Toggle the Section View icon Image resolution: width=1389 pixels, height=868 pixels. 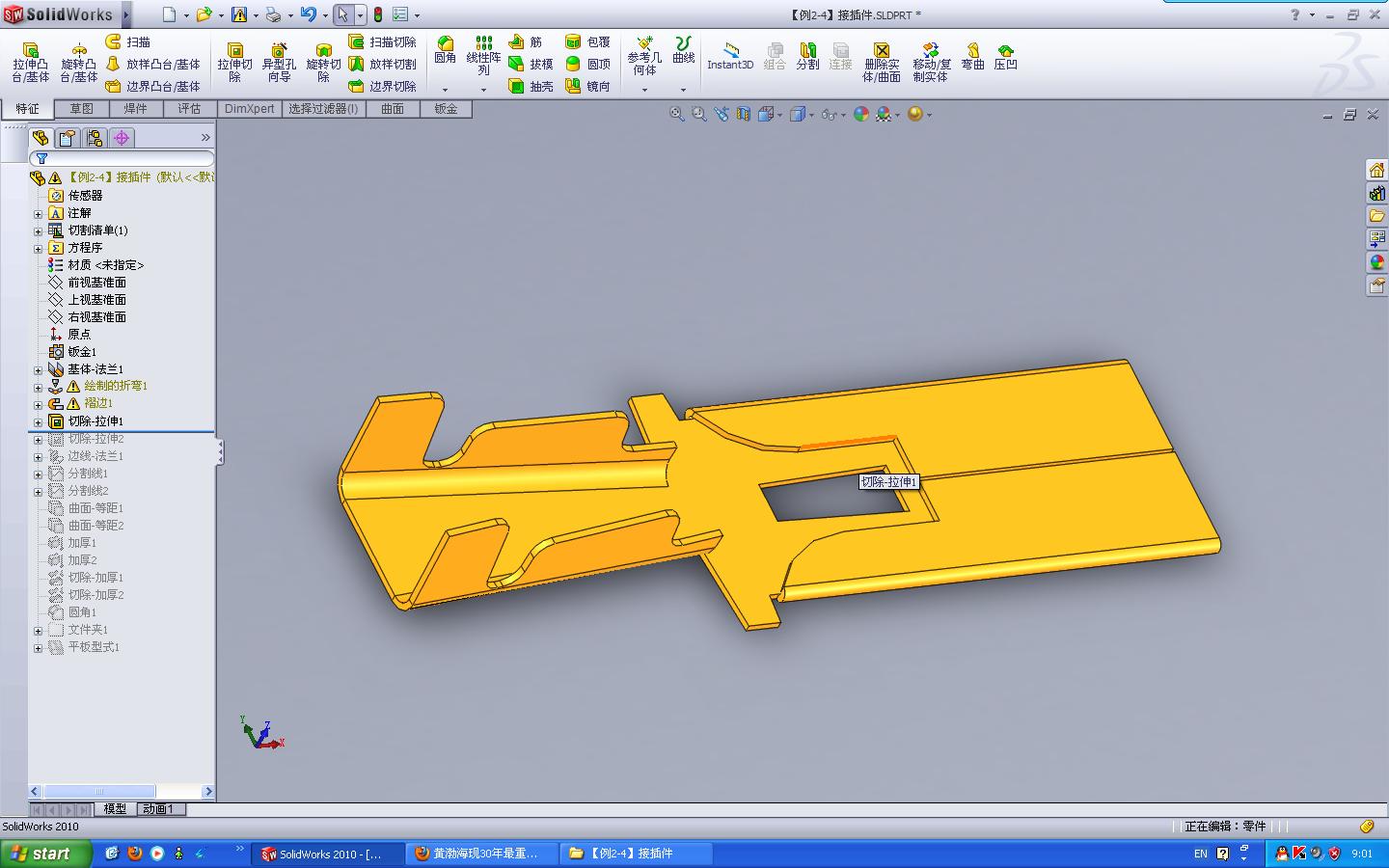tap(743, 114)
